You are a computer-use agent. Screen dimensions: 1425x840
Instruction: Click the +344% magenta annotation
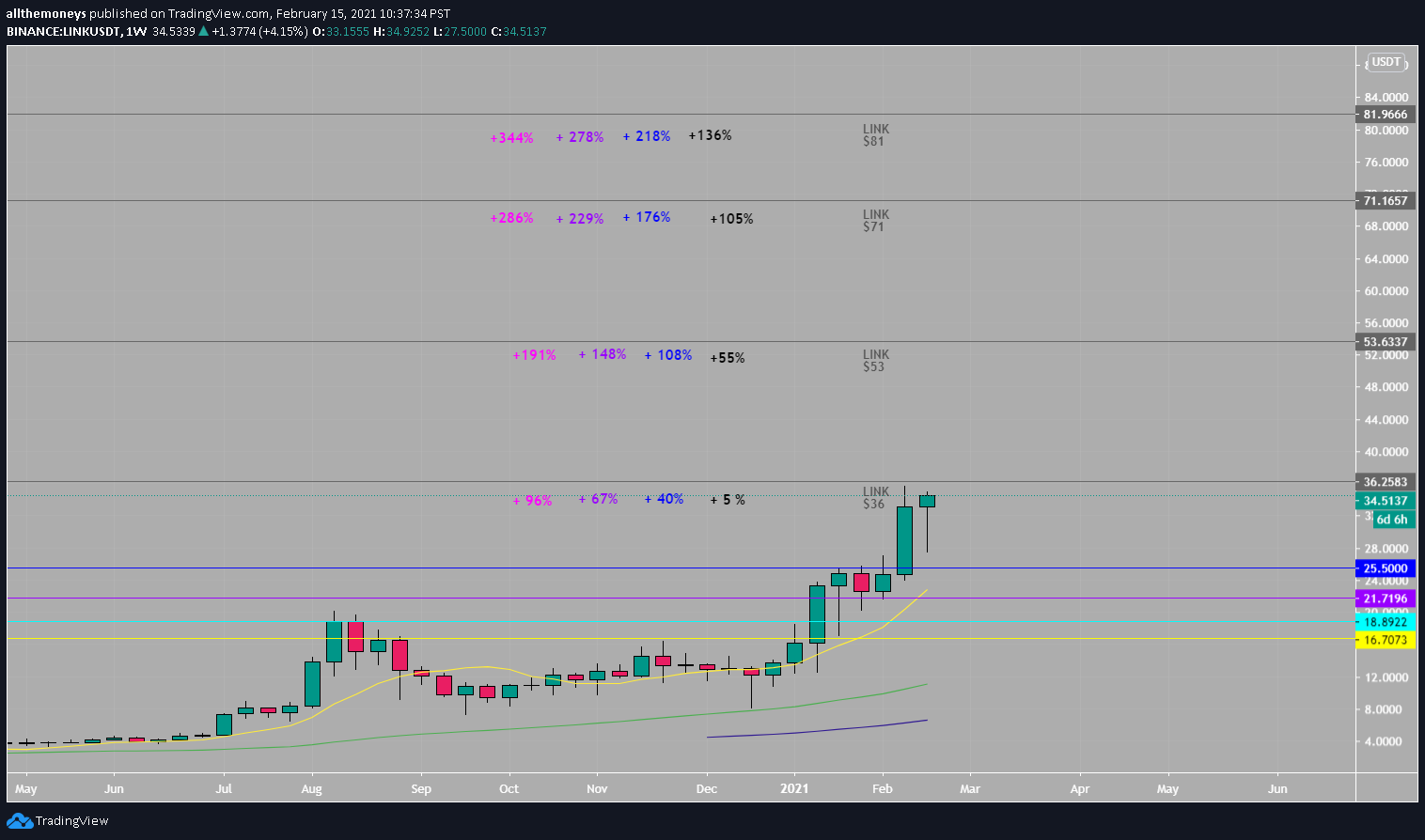(x=512, y=138)
